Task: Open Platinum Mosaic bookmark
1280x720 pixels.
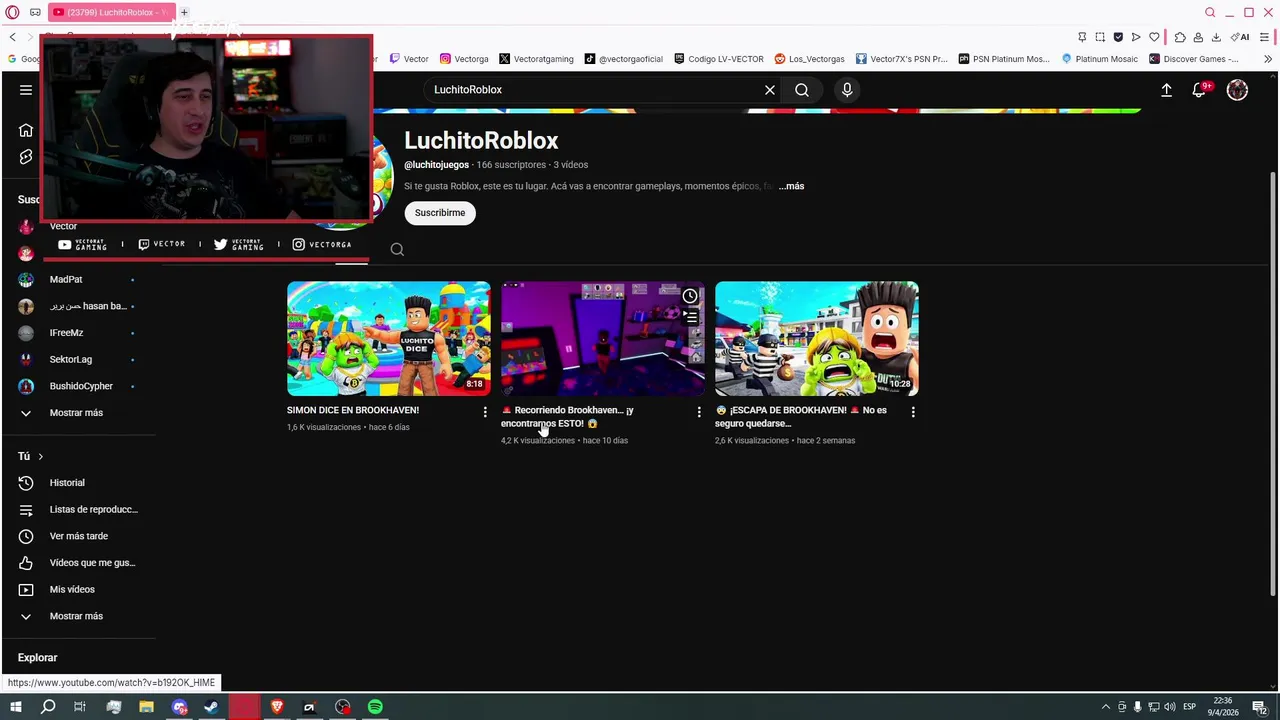Action: click(x=1099, y=59)
